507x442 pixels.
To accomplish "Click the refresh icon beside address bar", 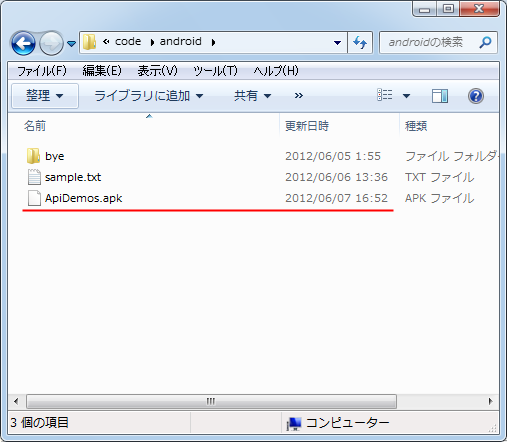I will pos(360,42).
